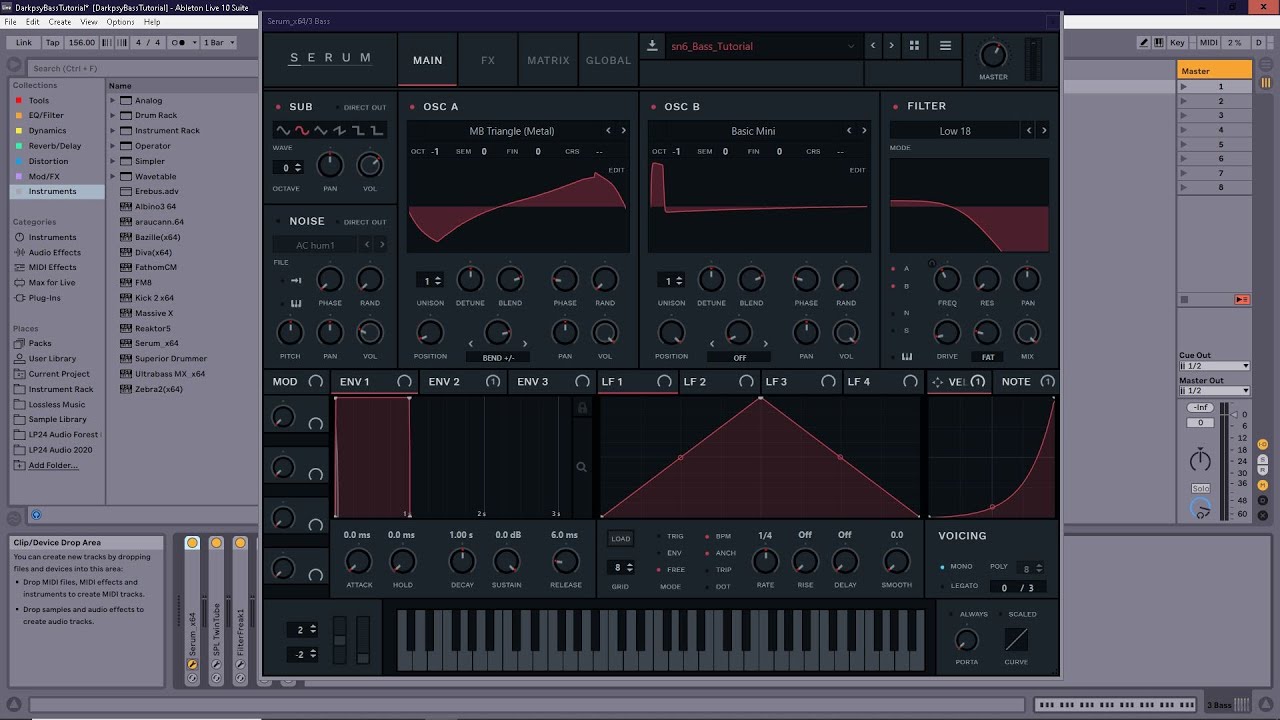Switch to the GLOBAL tab
This screenshot has width=1280, height=720.
click(608, 60)
